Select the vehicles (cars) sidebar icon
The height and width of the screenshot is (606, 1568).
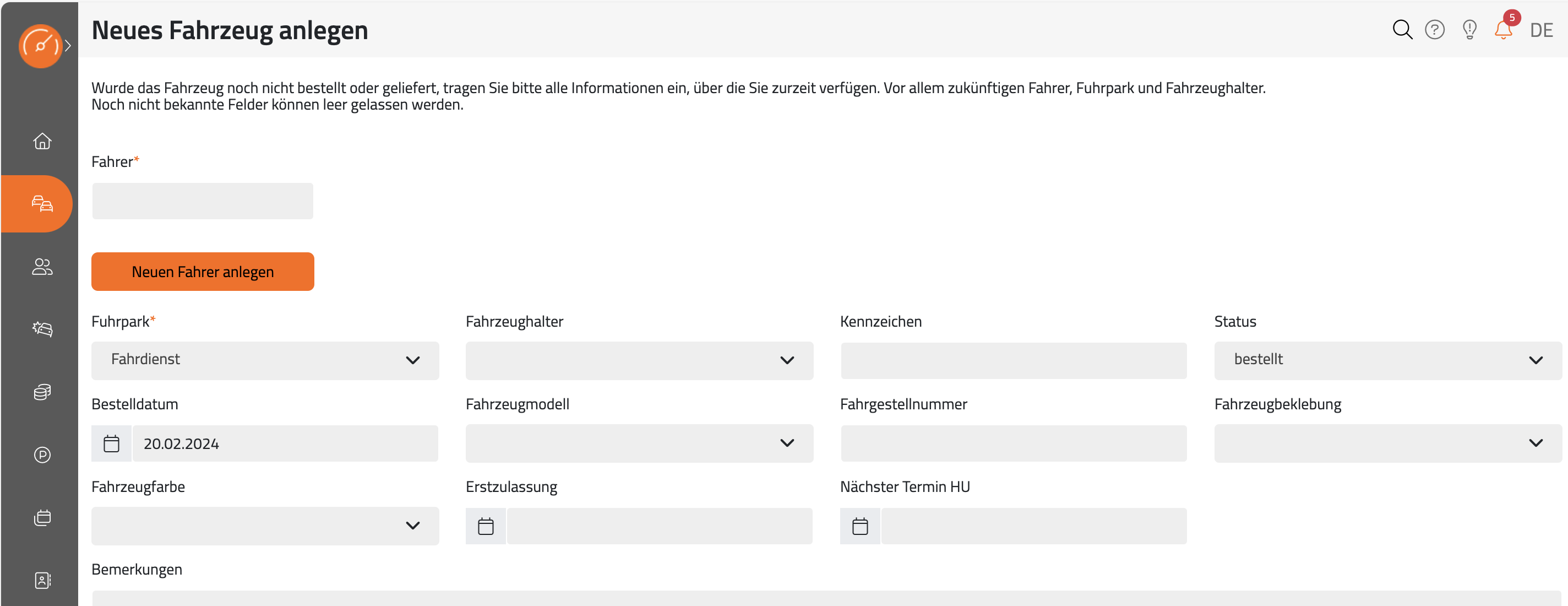click(x=42, y=203)
